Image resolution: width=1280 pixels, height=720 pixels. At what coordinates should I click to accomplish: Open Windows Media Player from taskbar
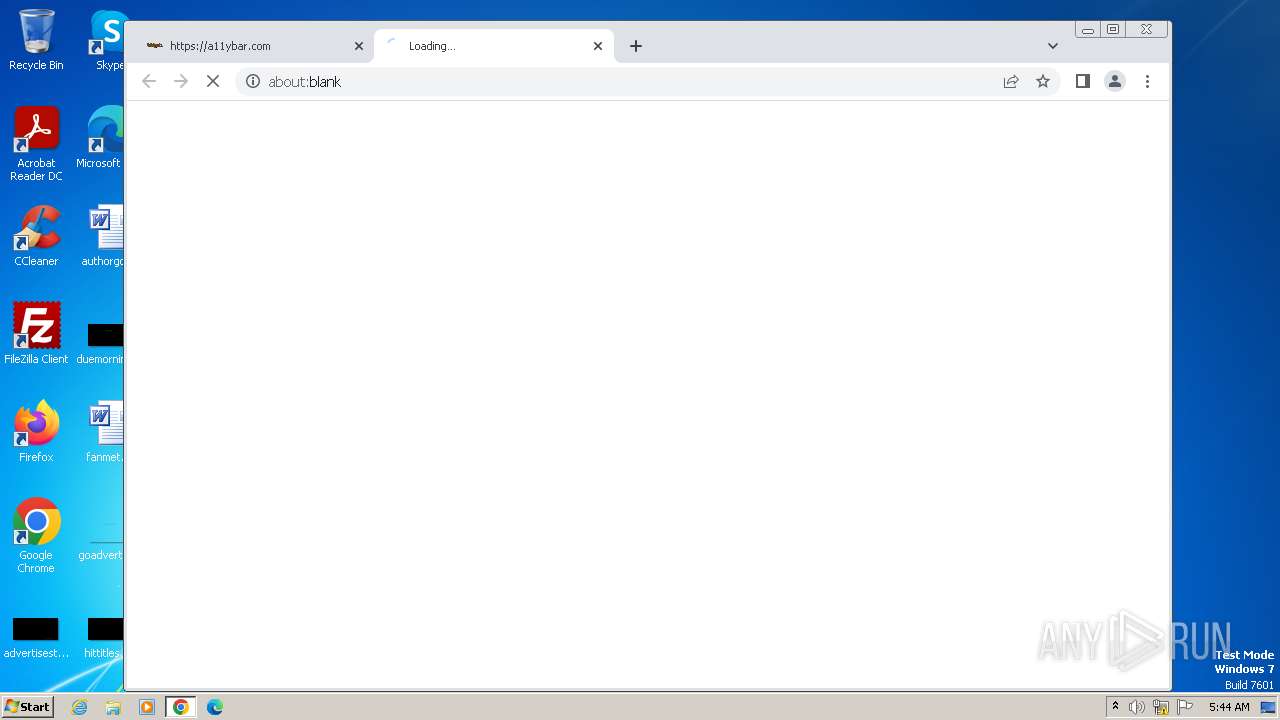(147, 707)
